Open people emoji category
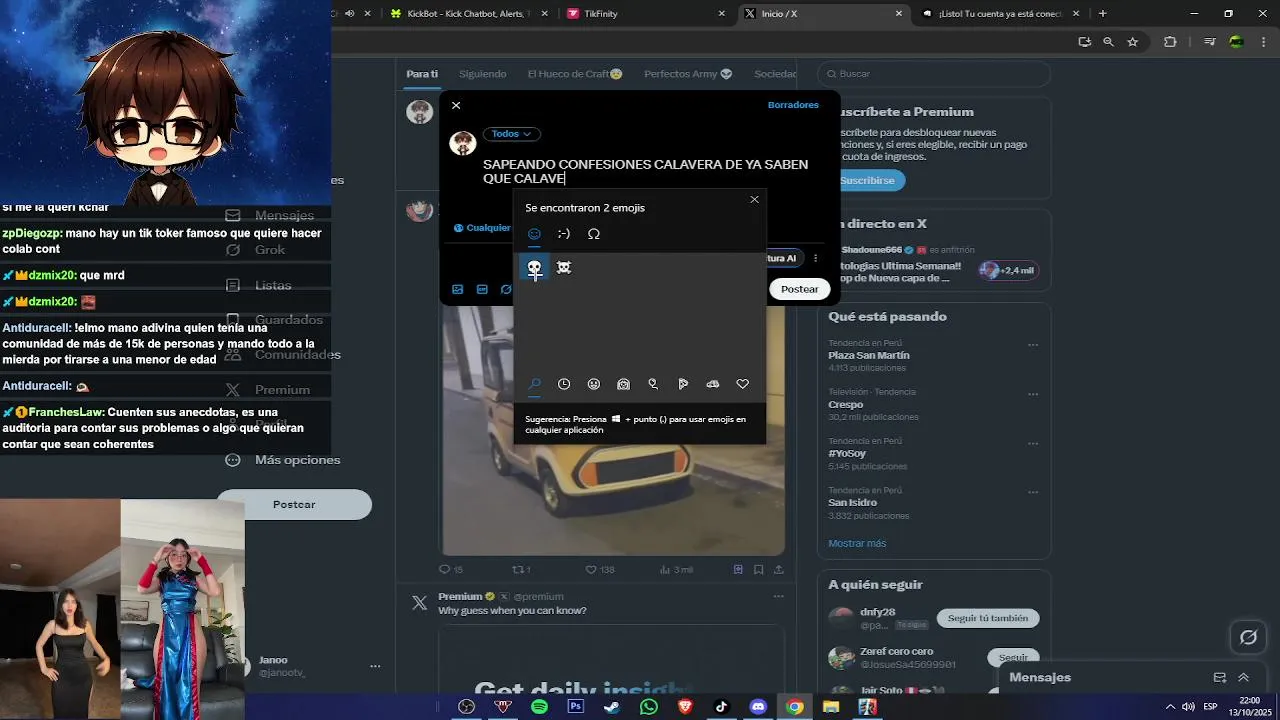The height and width of the screenshot is (720, 1280). coord(624,384)
